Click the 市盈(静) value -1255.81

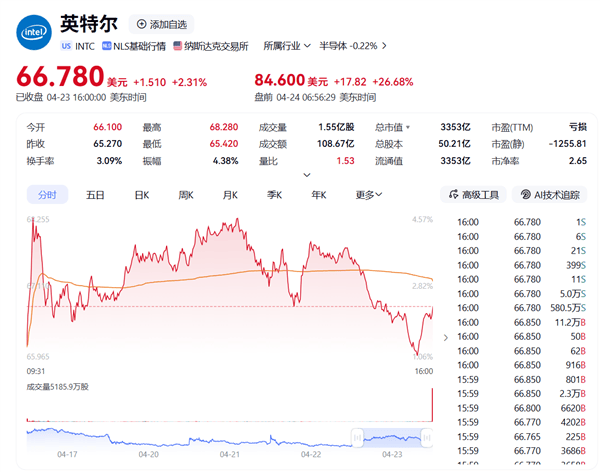tap(567, 144)
